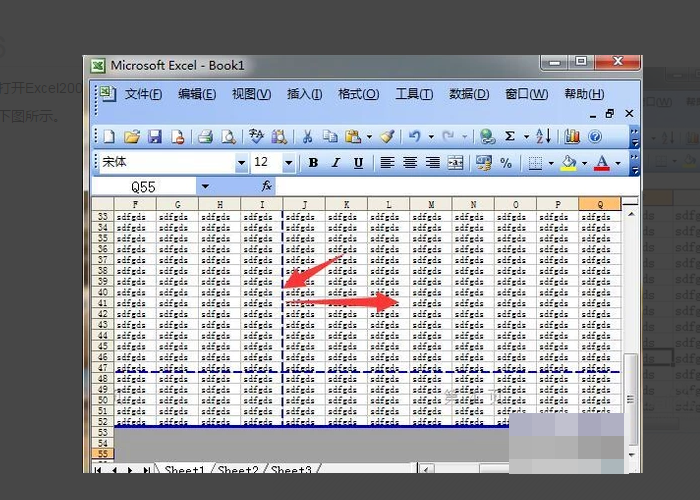Screen dimensions: 700x500
Task: Click the Permission document icon
Action: tap(178, 137)
